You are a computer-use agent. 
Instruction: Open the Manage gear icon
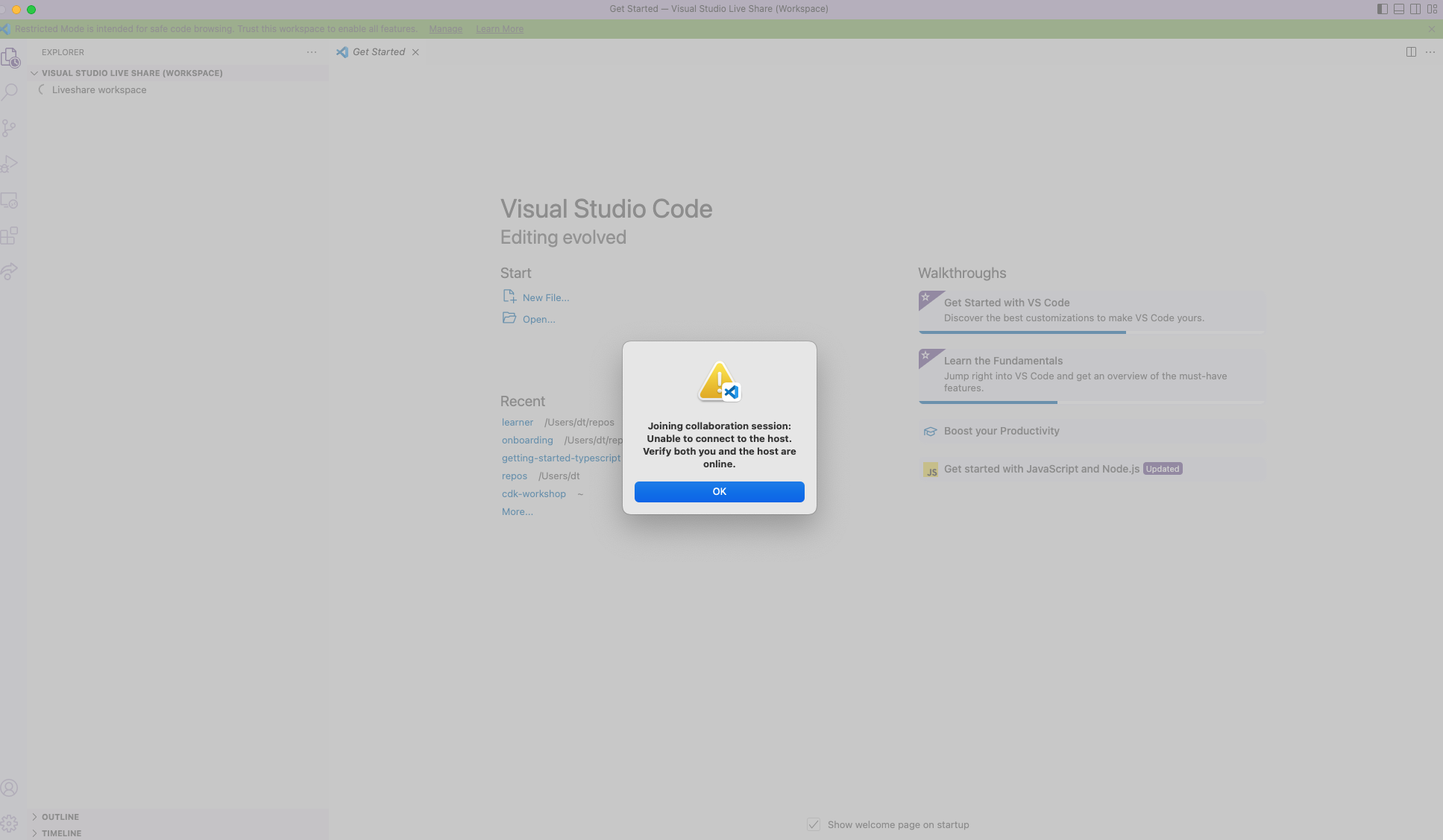(x=10, y=824)
